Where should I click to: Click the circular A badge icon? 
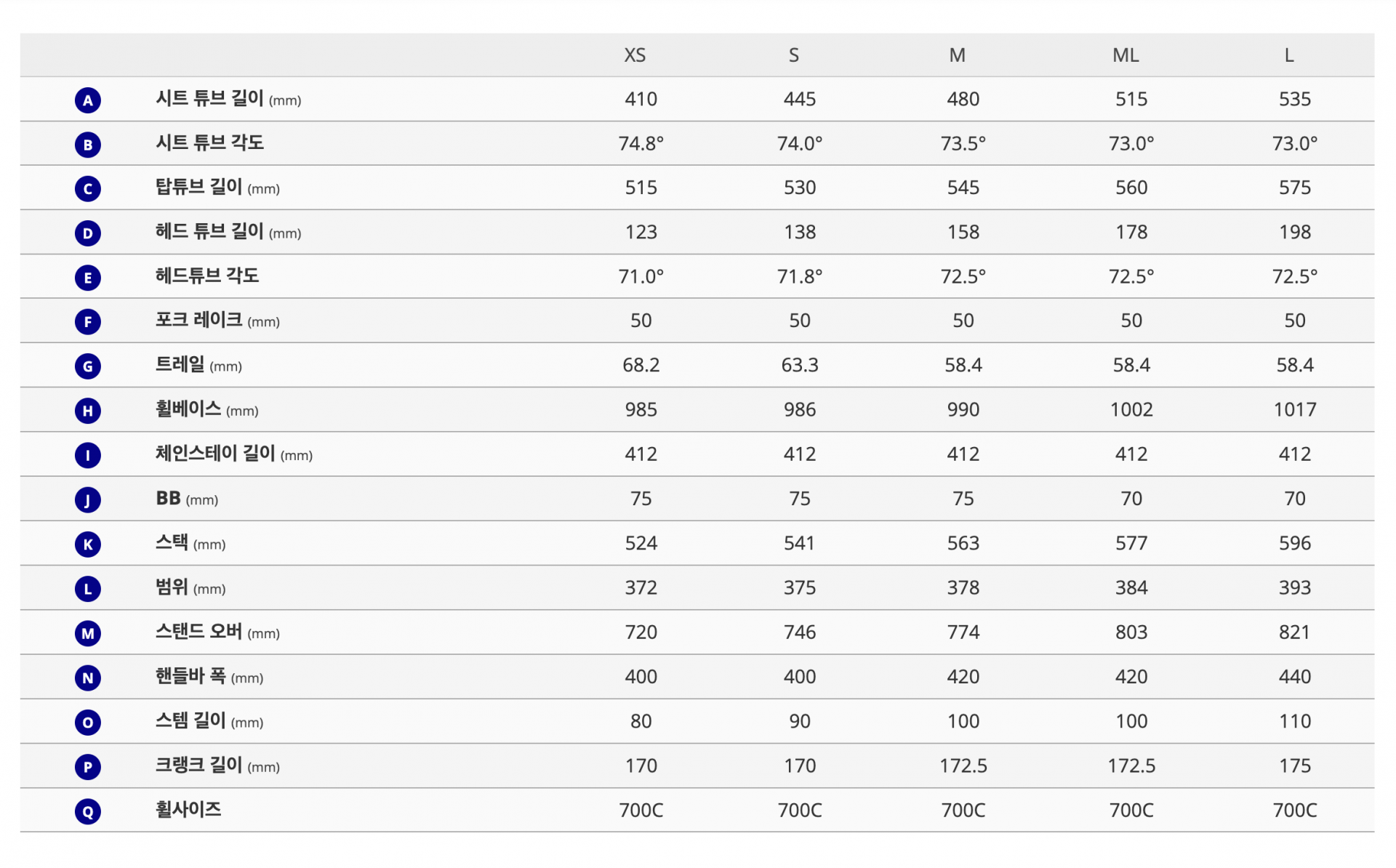click(x=88, y=100)
